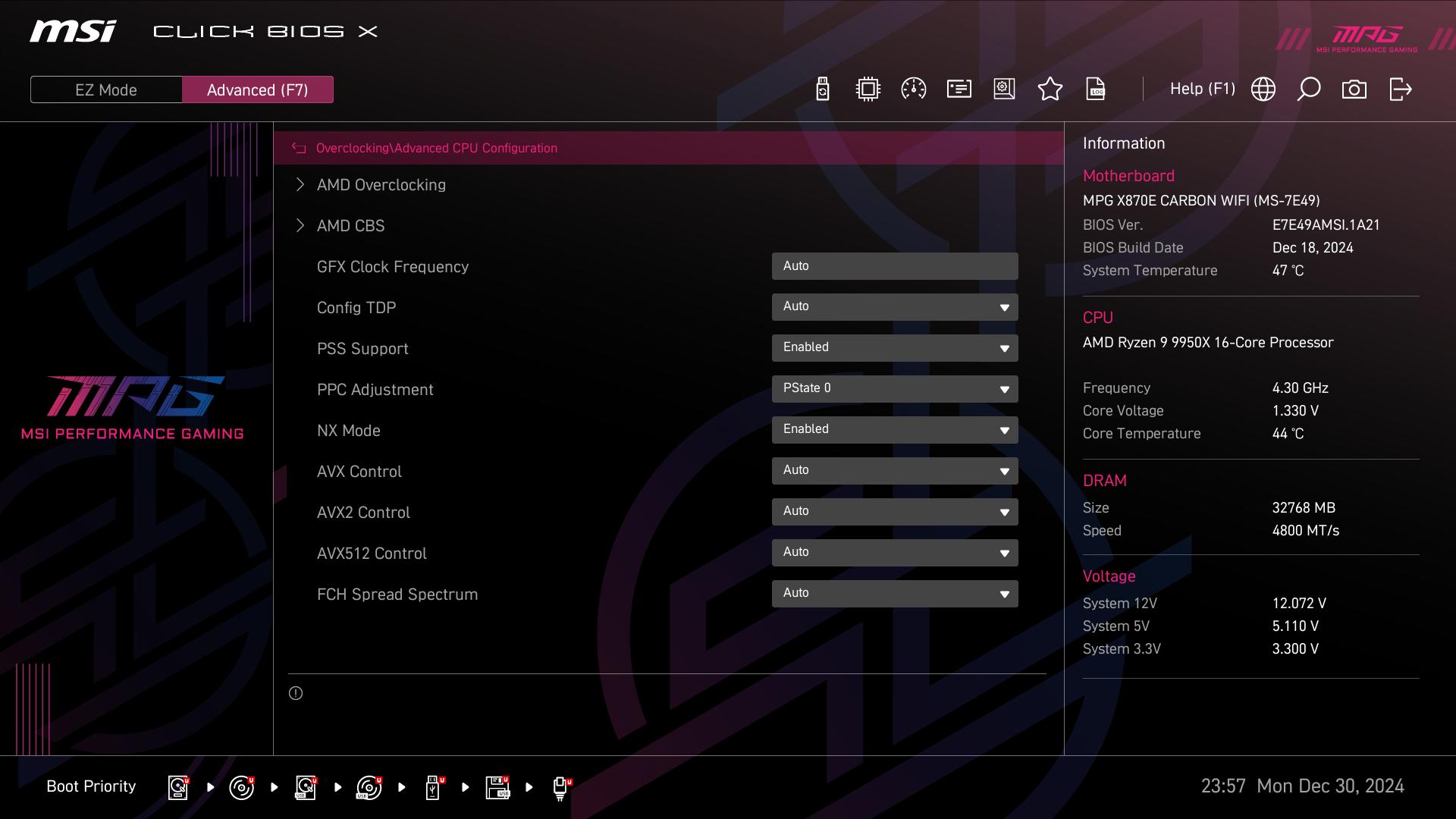Click the CPU section heading
The width and height of the screenshot is (1456, 819).
tap(1097, 318)
